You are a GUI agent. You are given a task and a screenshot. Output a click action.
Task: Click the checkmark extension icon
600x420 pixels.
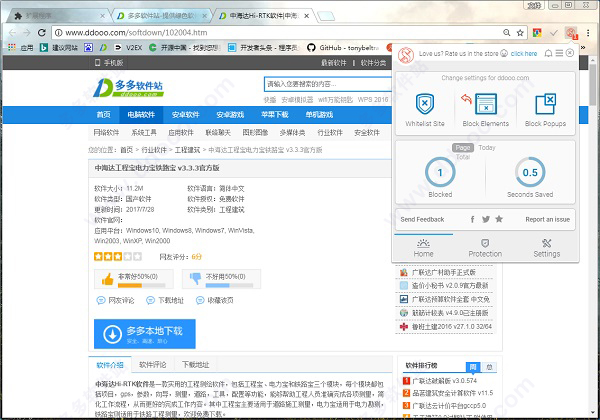(x=554, y=33)
